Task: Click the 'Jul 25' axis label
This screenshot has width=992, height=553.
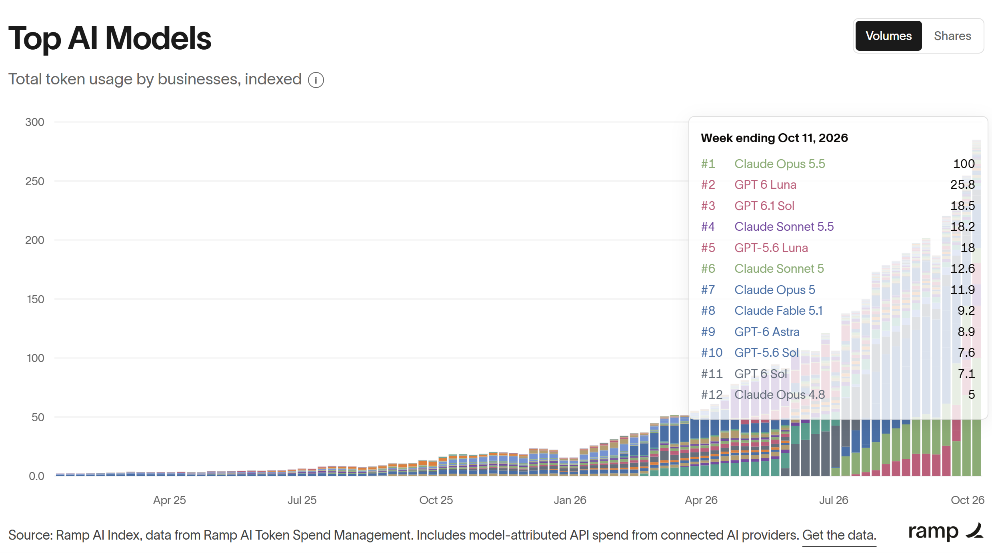Action: (x=302, y=500)
